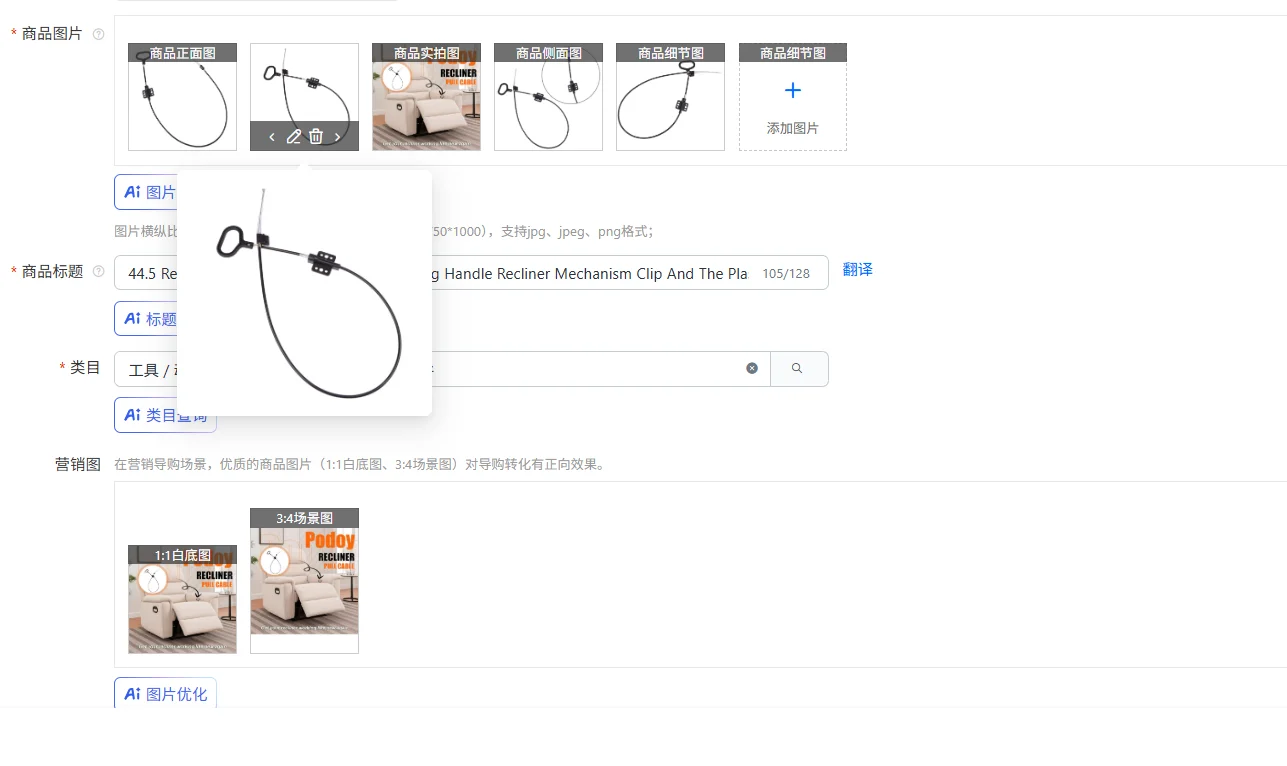Click the pencil edit icon on hovered image
1287x766 pixels.
(x=293, y=136)
